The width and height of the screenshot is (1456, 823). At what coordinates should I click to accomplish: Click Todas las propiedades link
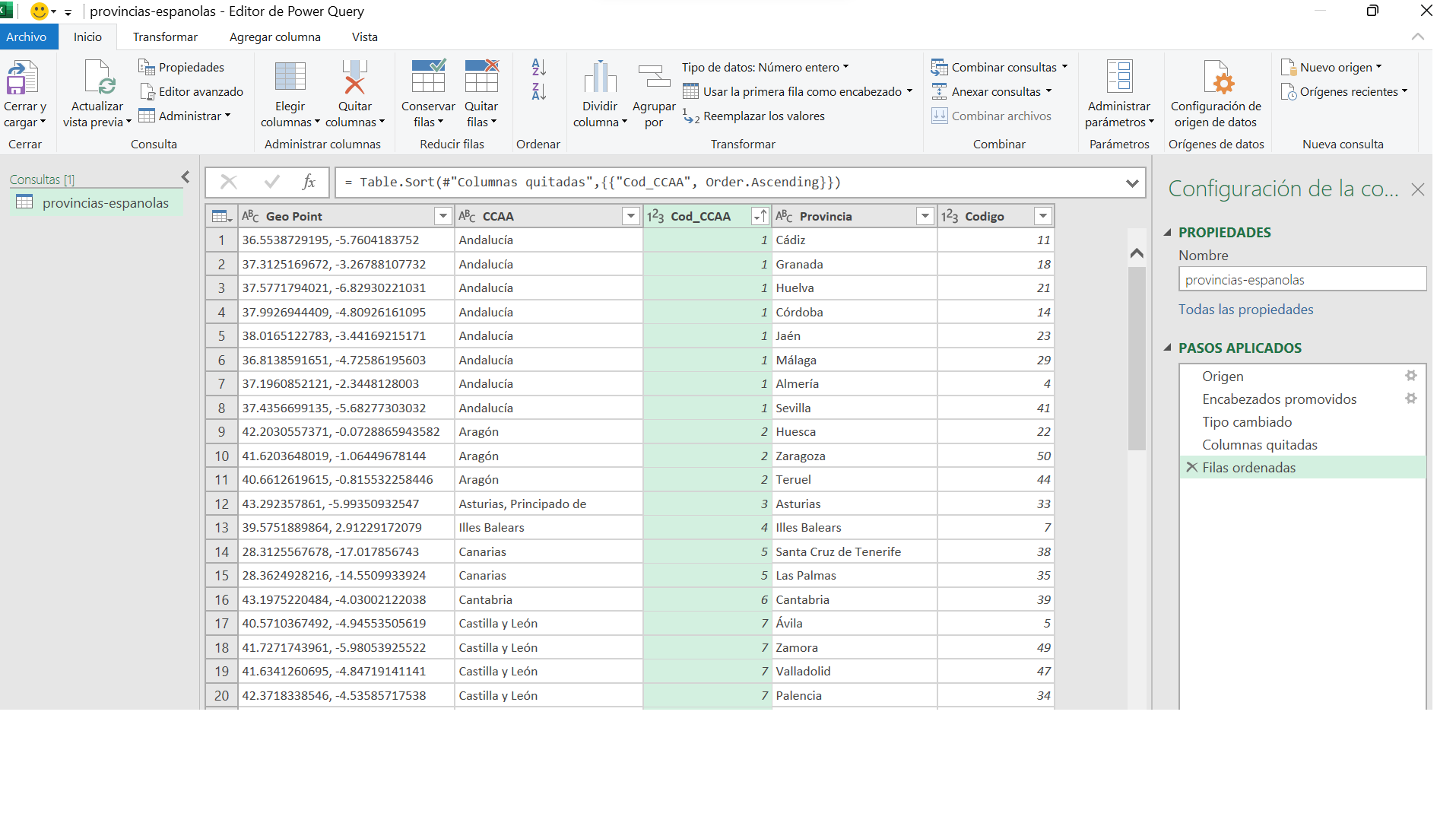[x=1245, y=309]
